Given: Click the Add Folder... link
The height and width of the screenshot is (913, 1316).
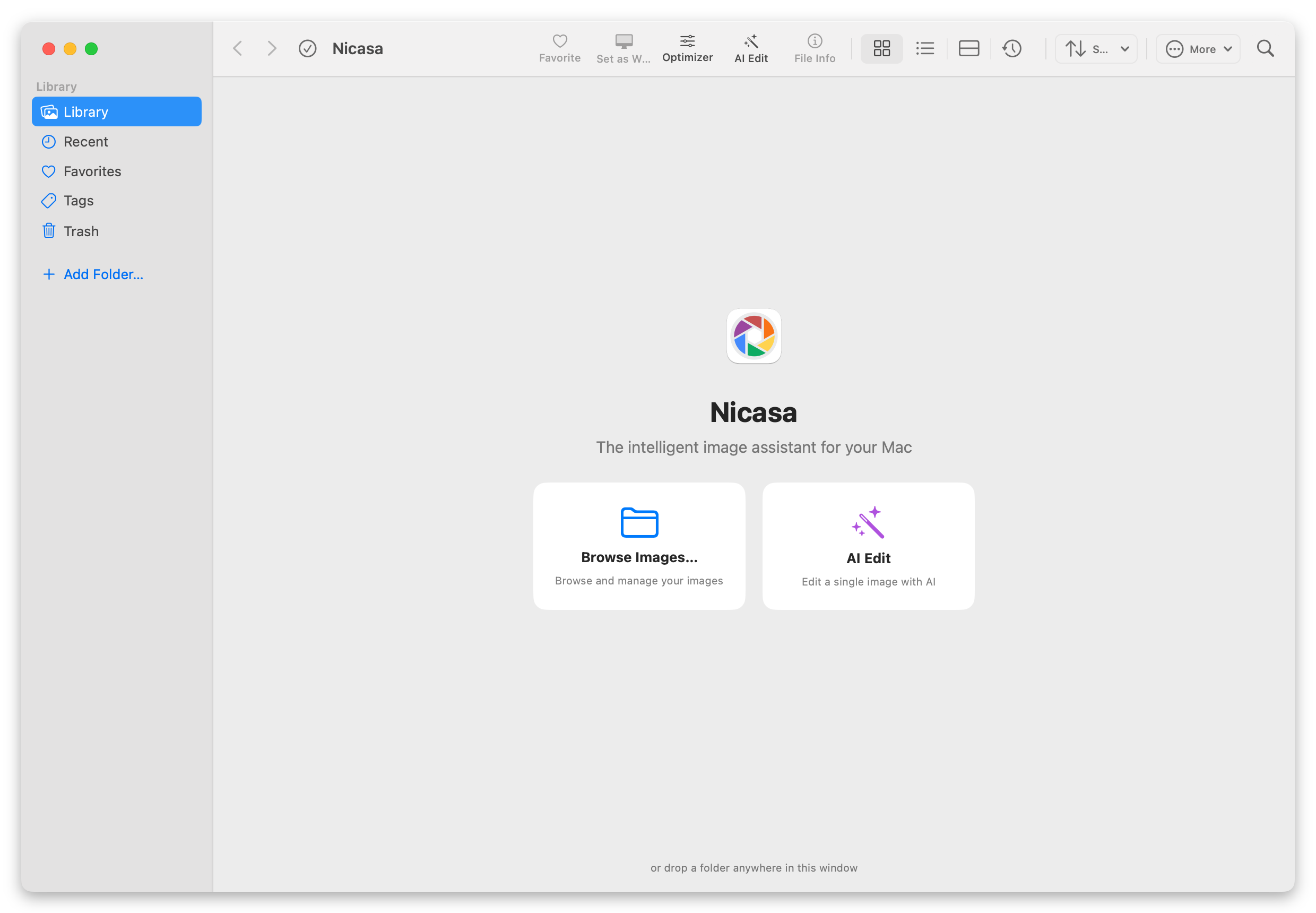Looking at the screenshot, I should pyautogui.click(x=93, y=274).
